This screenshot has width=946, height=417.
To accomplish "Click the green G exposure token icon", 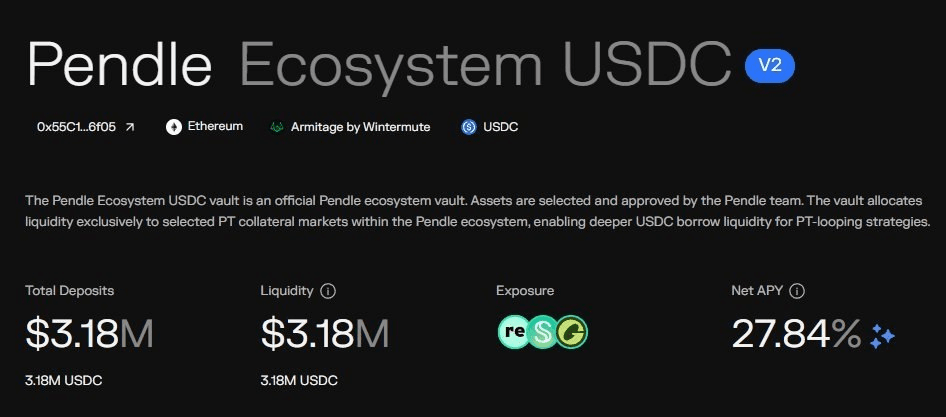I will pyautogui.click(x=571, y=333).
